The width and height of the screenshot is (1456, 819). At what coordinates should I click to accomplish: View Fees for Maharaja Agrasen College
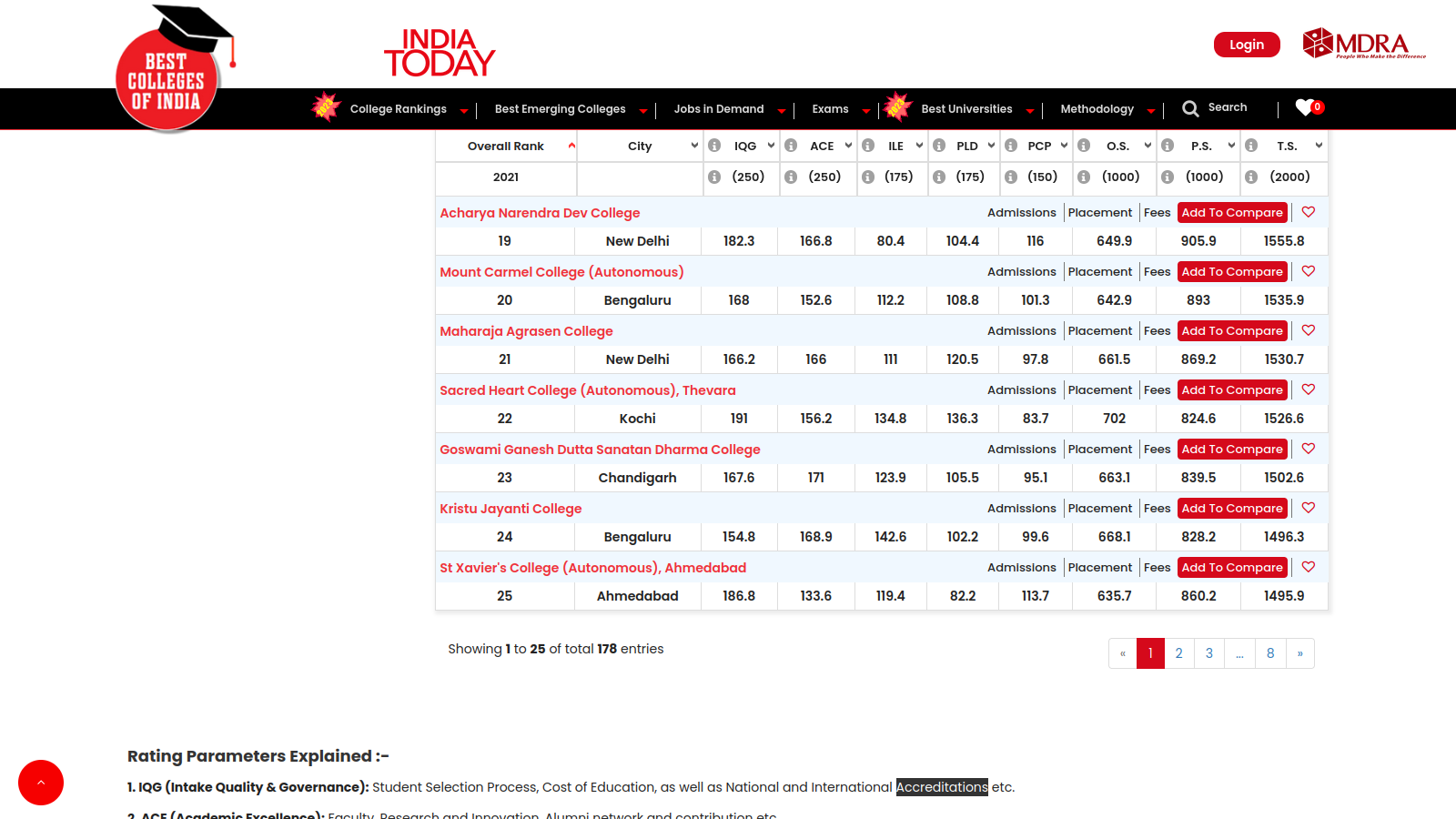[x=1157, y=330]
